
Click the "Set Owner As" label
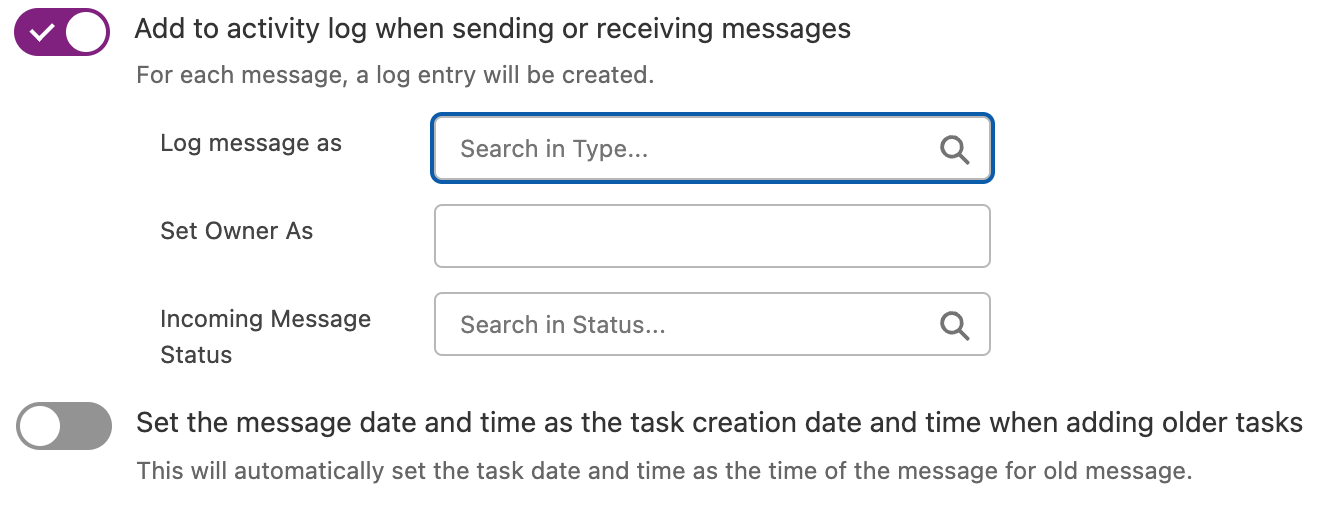pos(237,231)
